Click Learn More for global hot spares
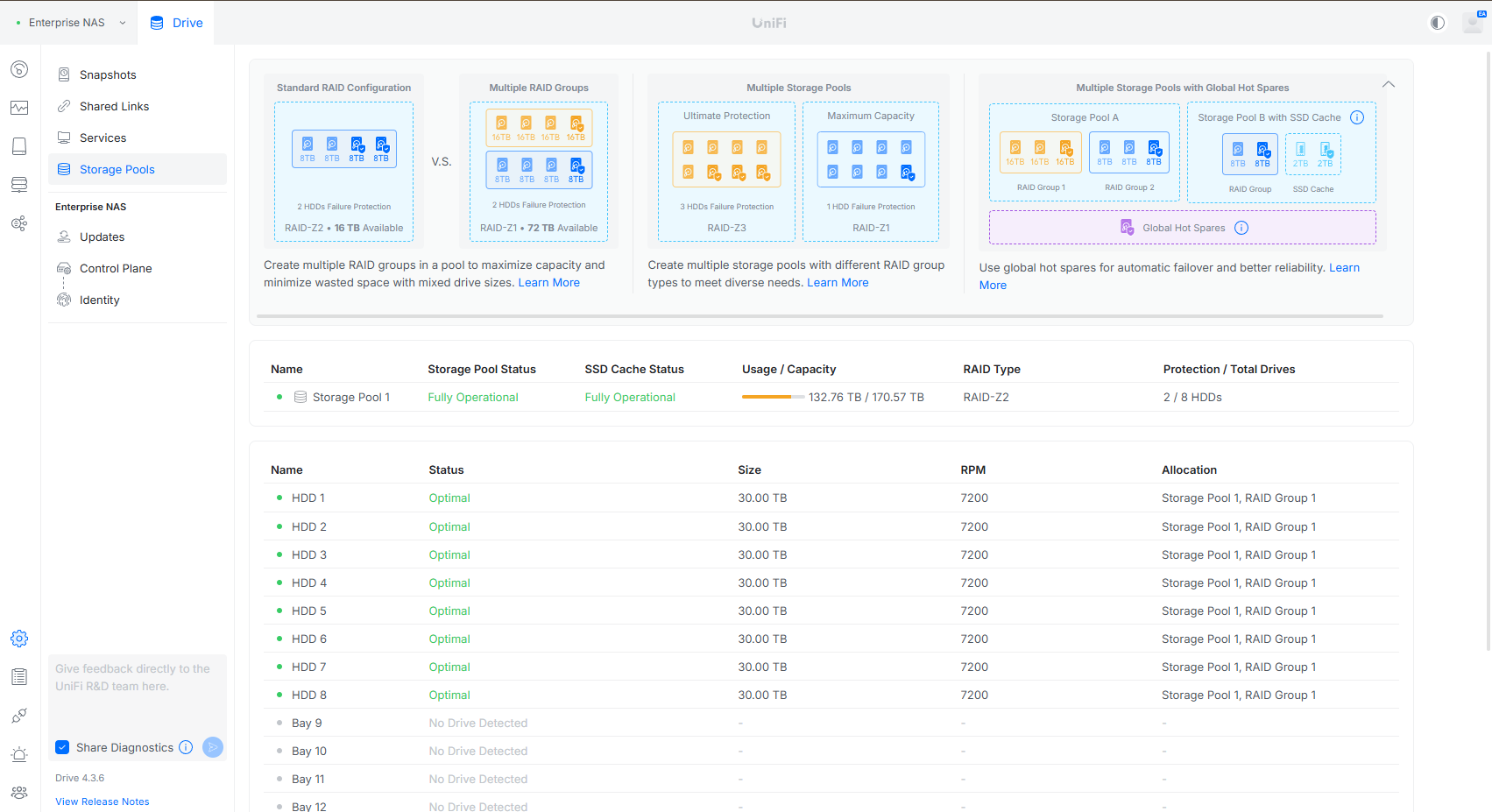The image size is (1492, 812). 1170,276
